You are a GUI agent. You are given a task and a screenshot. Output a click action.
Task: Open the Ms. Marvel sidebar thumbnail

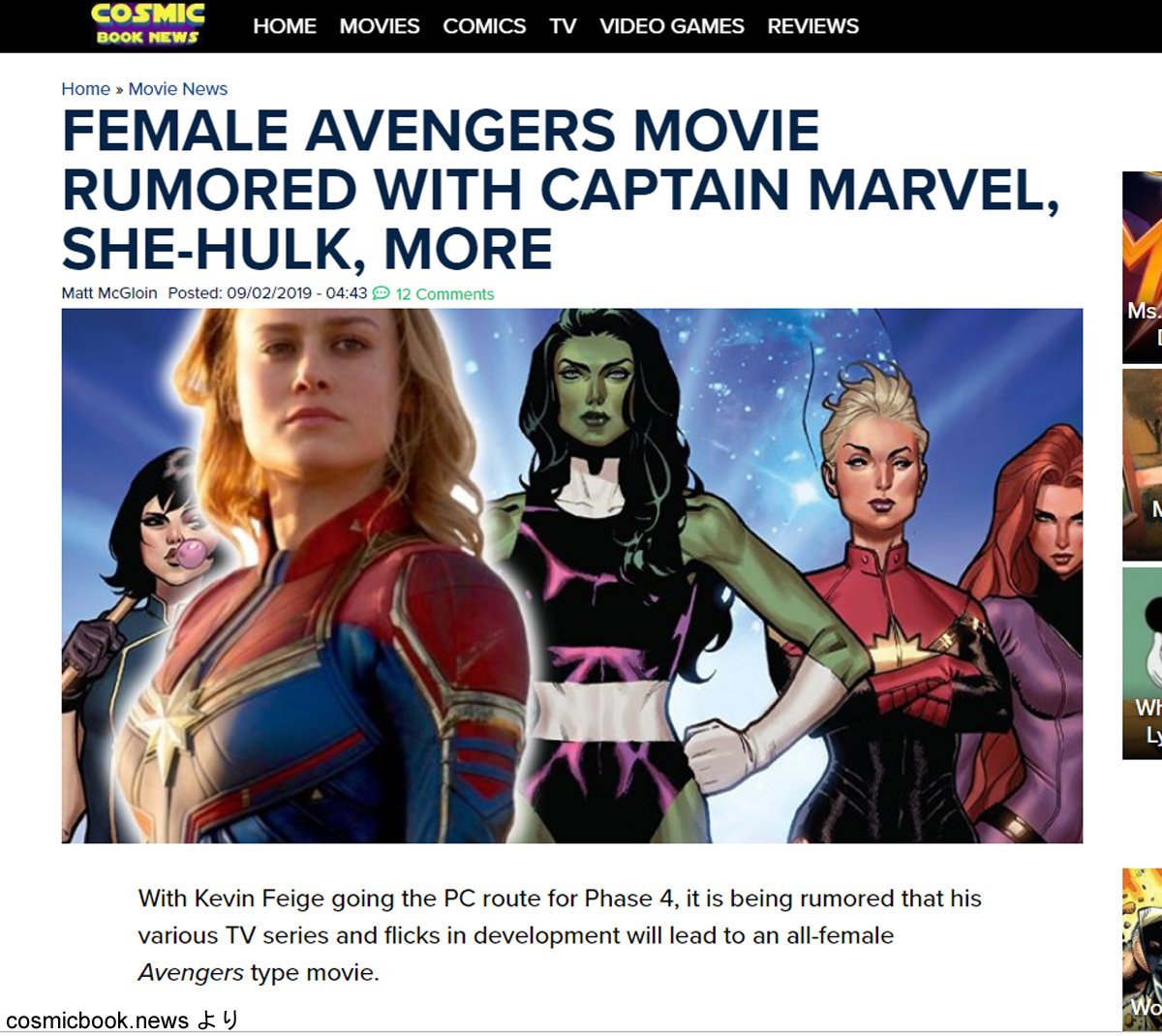point(1143,267)
